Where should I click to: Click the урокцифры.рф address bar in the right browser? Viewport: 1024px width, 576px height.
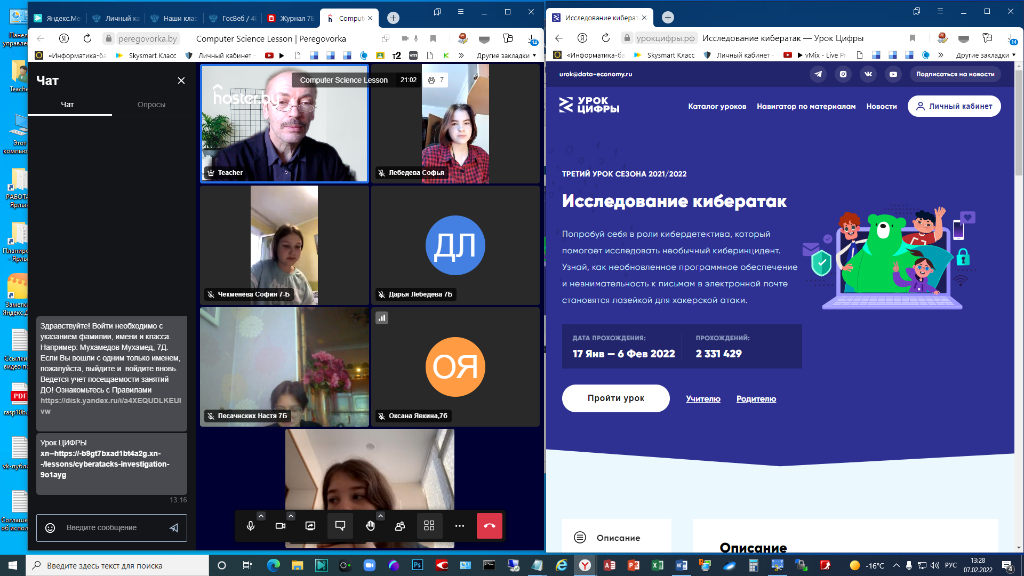665,39
